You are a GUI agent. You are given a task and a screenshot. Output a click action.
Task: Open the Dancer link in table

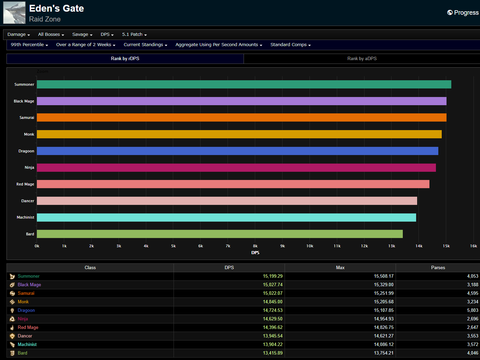25,336
